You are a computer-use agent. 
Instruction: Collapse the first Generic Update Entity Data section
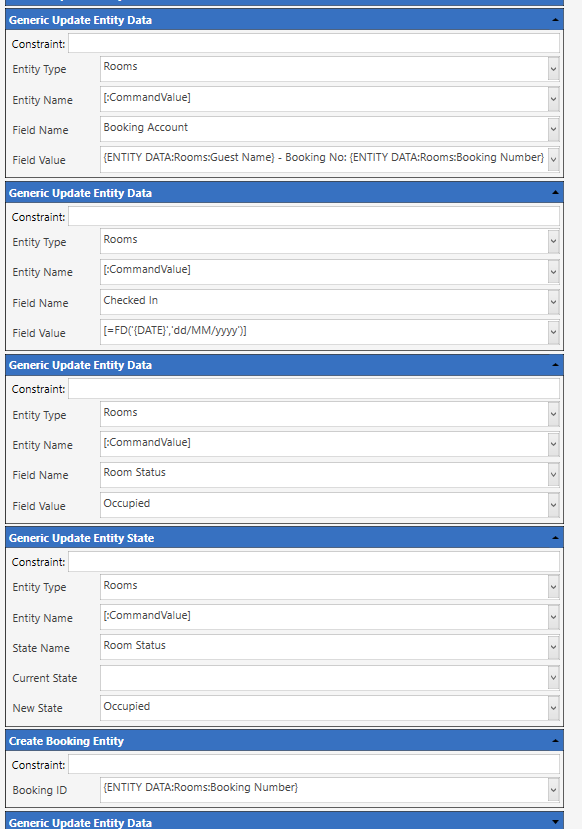[x=555, y=20]
